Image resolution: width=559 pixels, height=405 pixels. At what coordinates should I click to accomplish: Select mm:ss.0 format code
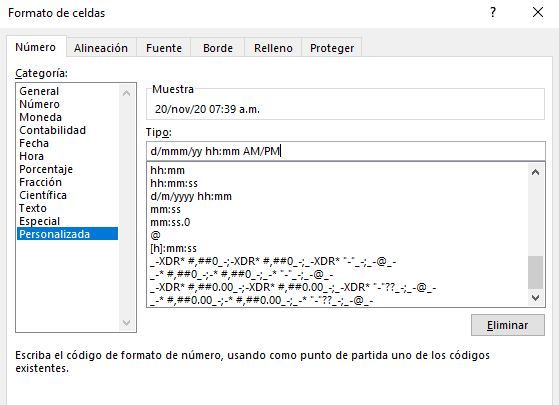(x=337, y=222)
